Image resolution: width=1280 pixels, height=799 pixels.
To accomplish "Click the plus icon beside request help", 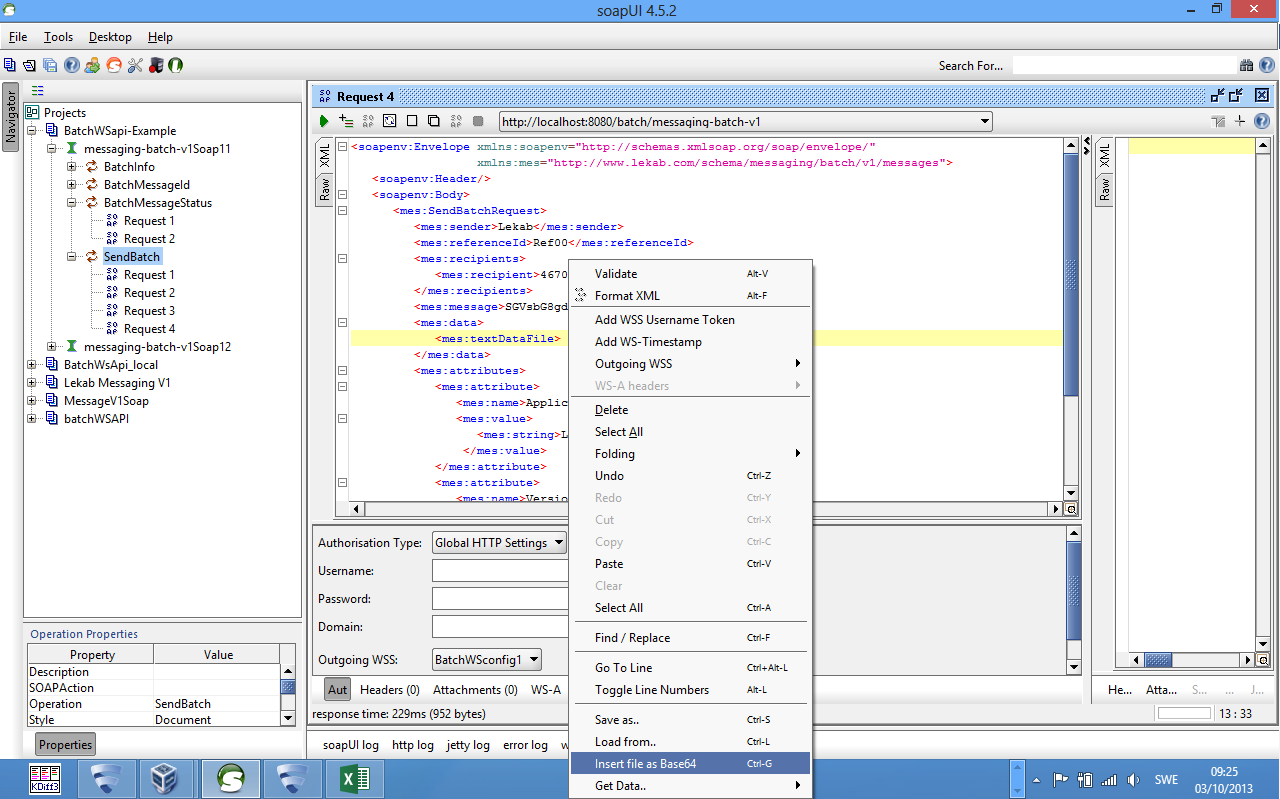I will [x=1240, y=121].
